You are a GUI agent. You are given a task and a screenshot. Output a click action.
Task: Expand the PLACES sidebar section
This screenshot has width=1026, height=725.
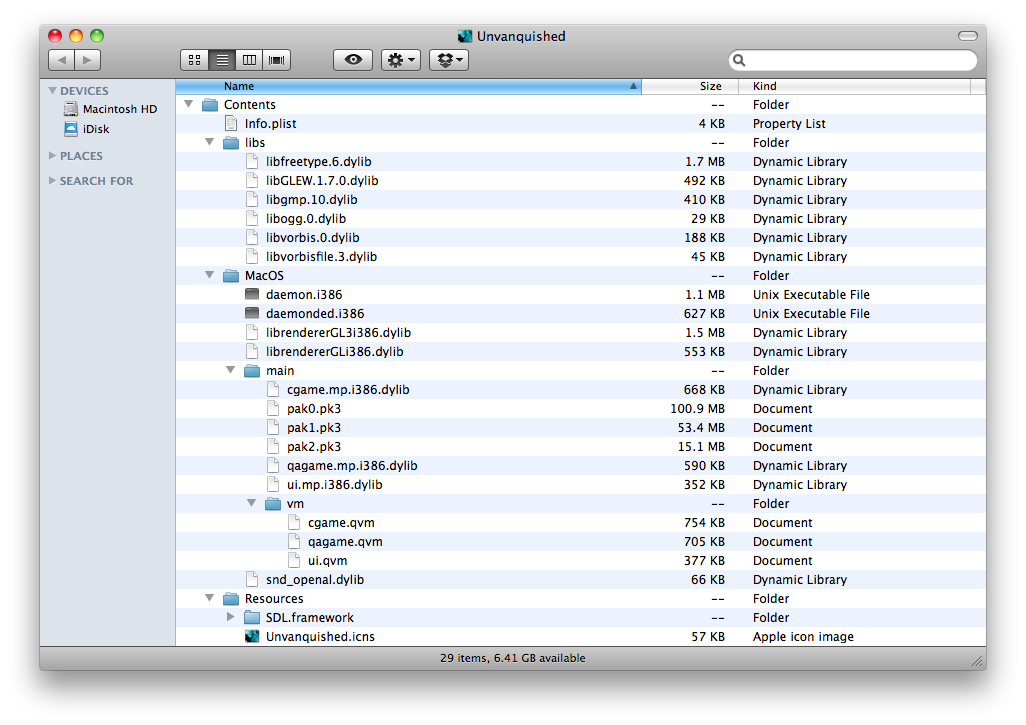(53, 155)
